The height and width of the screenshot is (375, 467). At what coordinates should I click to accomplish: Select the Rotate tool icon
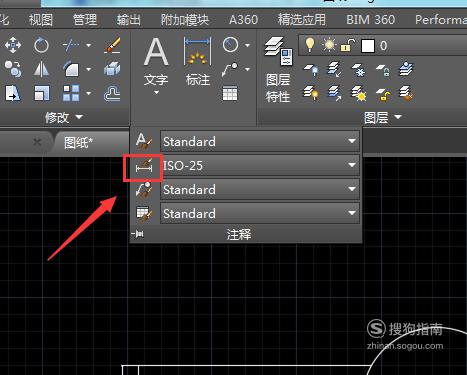(x=41, y=45)
